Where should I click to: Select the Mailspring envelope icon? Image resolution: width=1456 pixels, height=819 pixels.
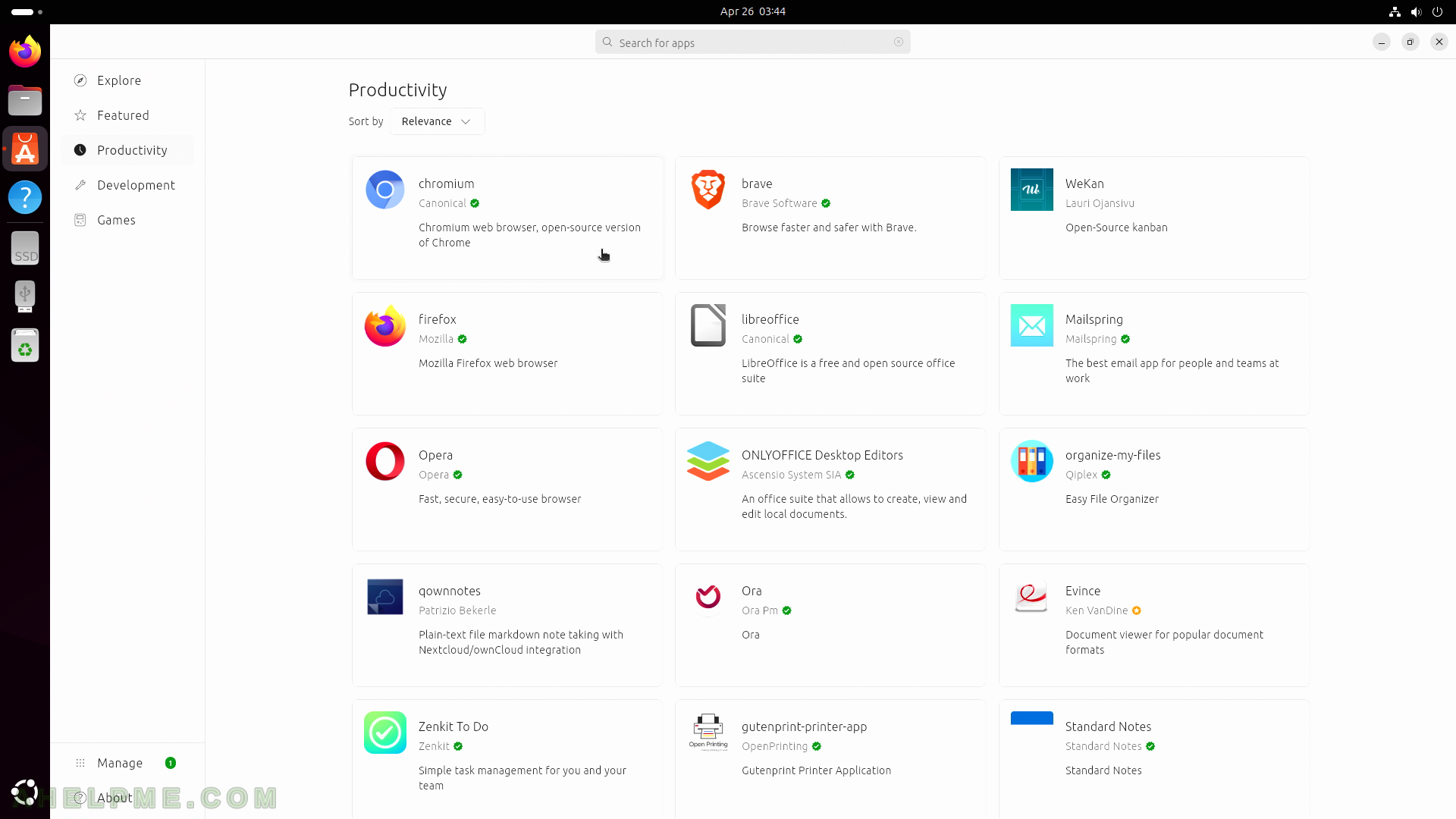tap(1032, 325)
